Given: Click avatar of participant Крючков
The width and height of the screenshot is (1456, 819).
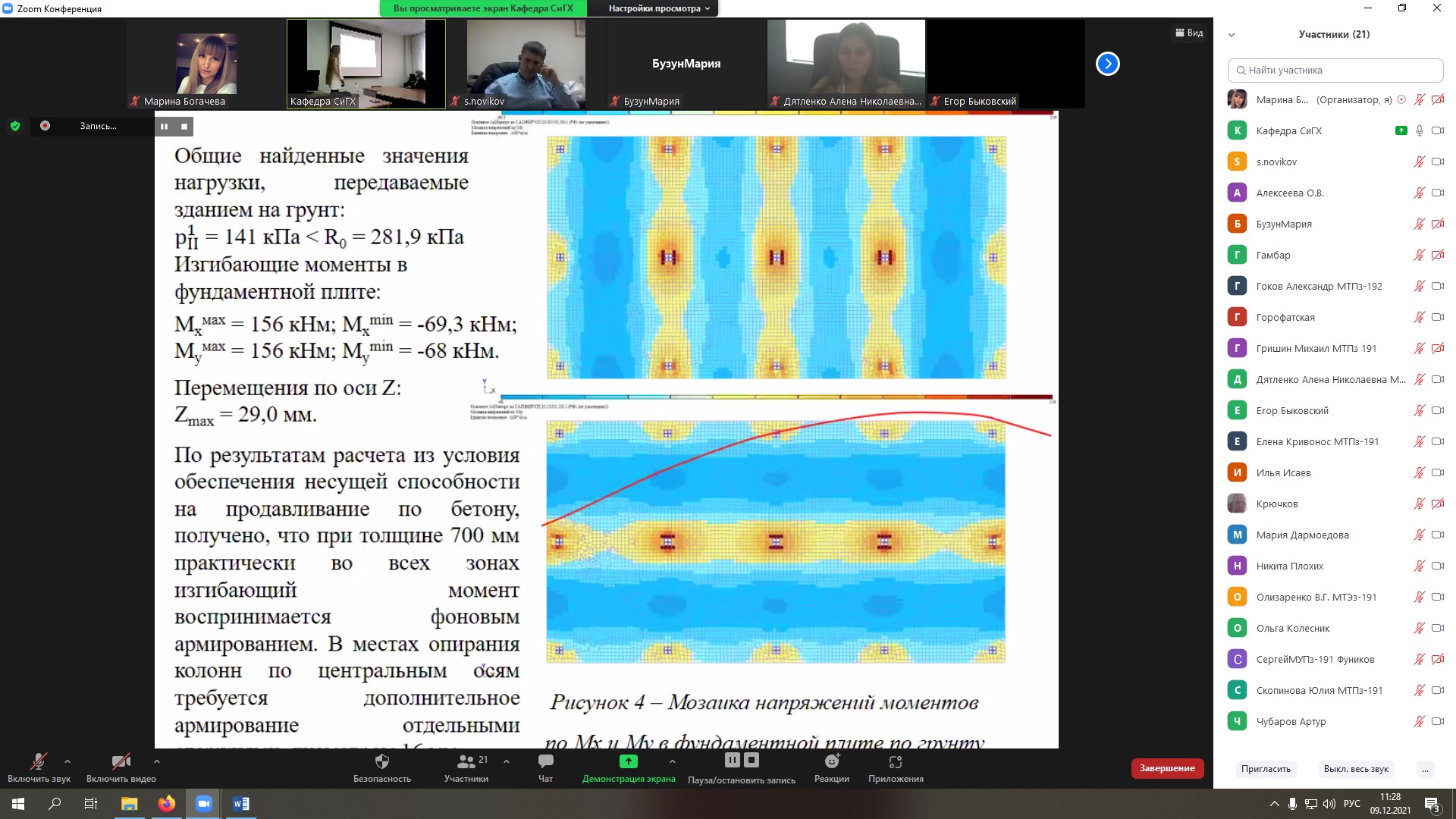Looking at the screenshot, I should (x=1237, y=504).
